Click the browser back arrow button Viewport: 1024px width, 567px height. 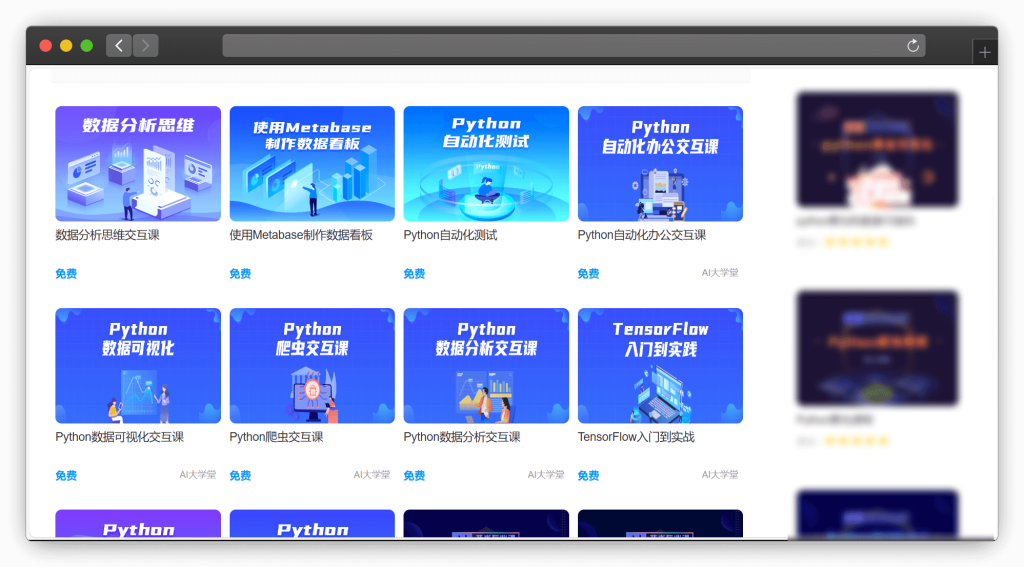[x=119, y=46]
